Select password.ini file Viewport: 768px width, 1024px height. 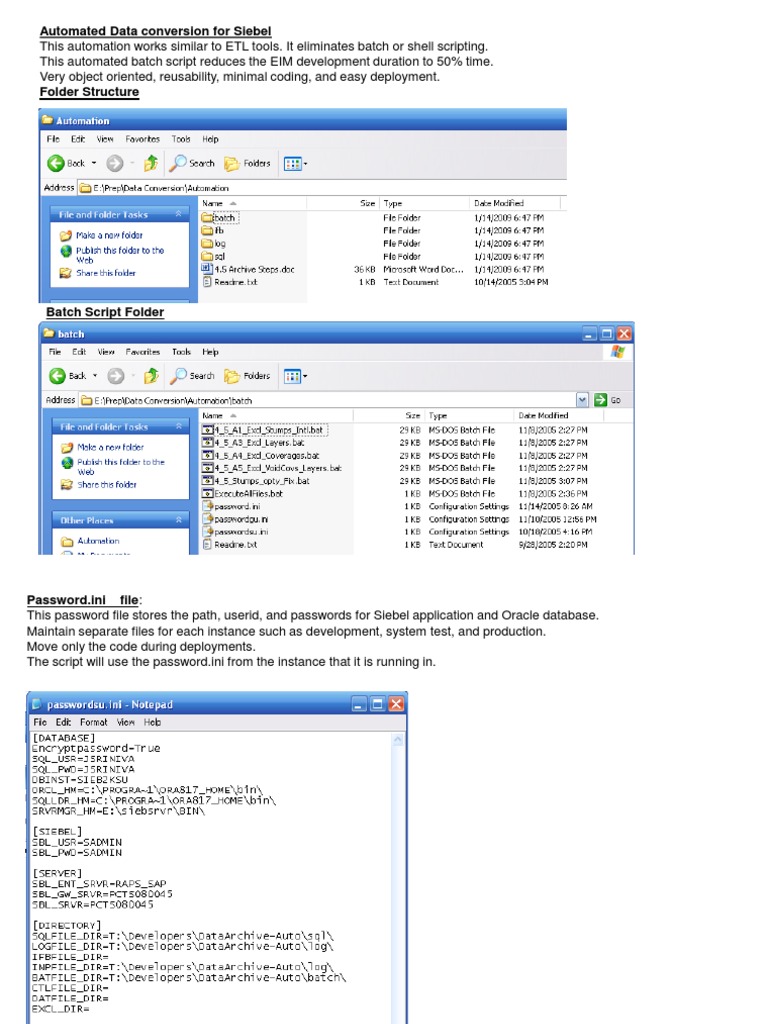(x=231, y=506)
